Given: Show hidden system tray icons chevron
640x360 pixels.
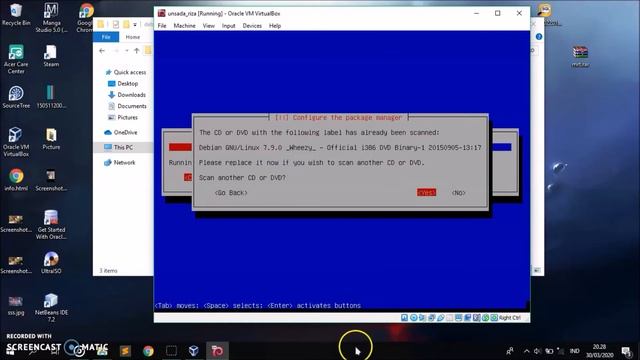Looking at the screenshot, I should pos(526,351).
